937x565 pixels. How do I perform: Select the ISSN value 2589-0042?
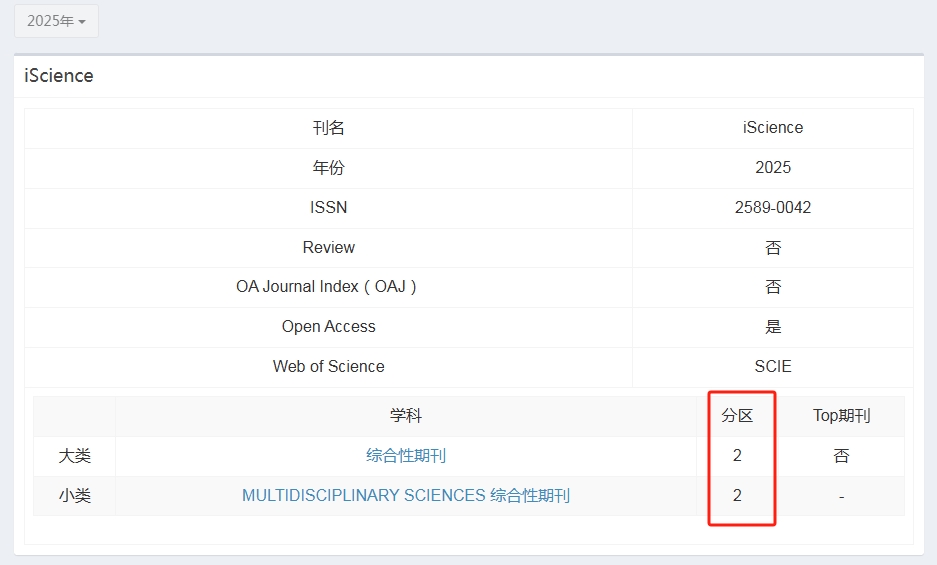click(x=773, y=208)
